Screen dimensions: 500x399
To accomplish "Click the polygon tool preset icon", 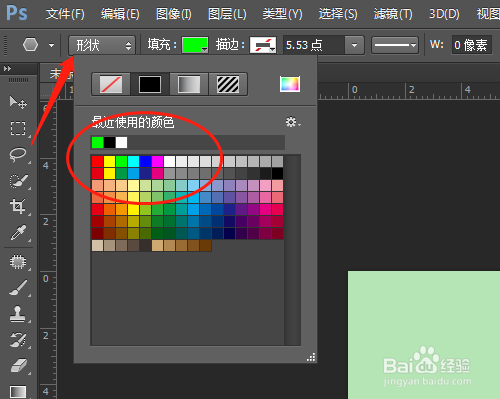I will [30, 45].
